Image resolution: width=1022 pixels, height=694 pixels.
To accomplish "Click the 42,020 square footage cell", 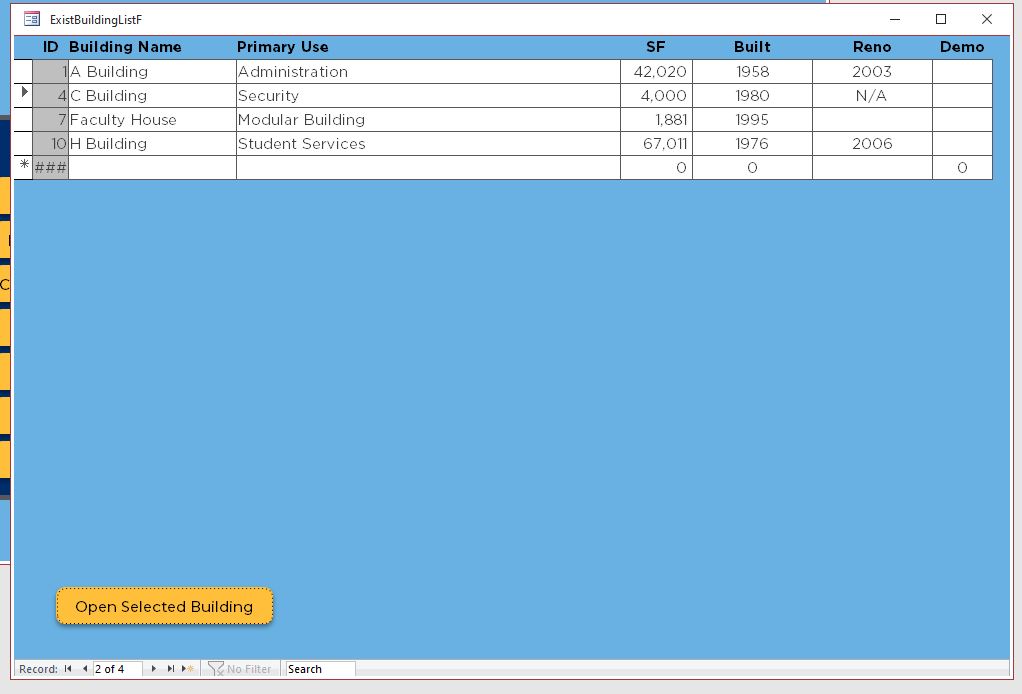I will (656, 72).
